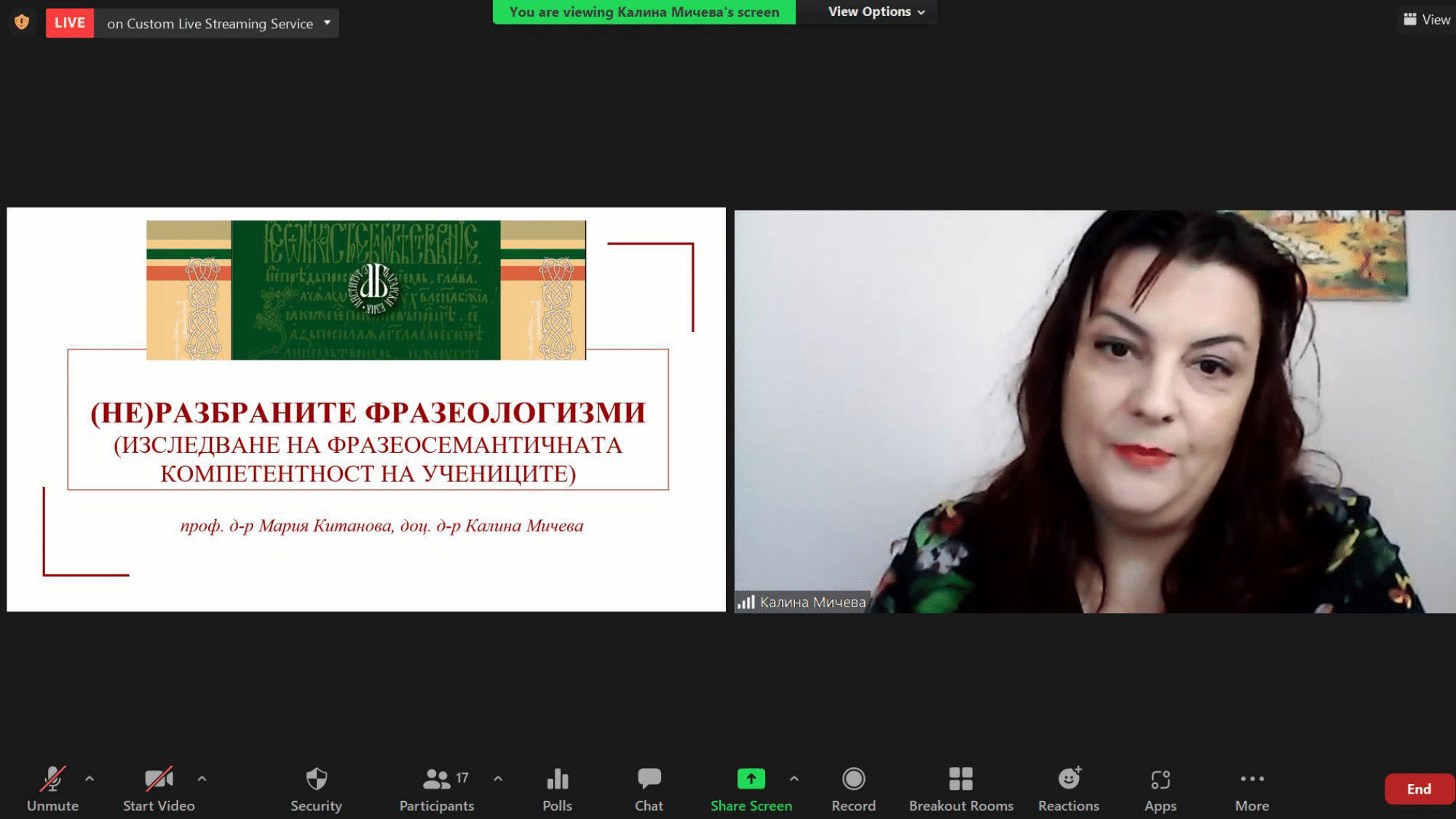Click Калина Мичева's video tile
This screenshot has width=1456, height=819.
tap(1094, 411)
